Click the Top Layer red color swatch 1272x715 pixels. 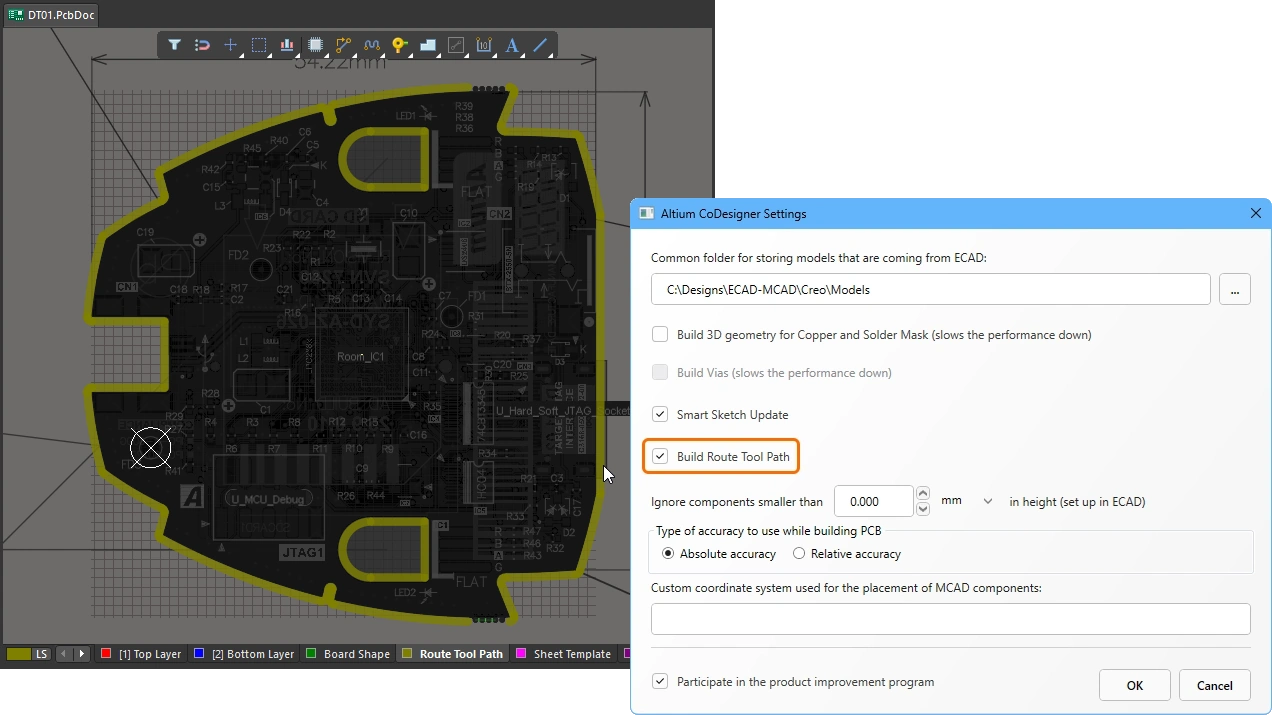point(106,653)
